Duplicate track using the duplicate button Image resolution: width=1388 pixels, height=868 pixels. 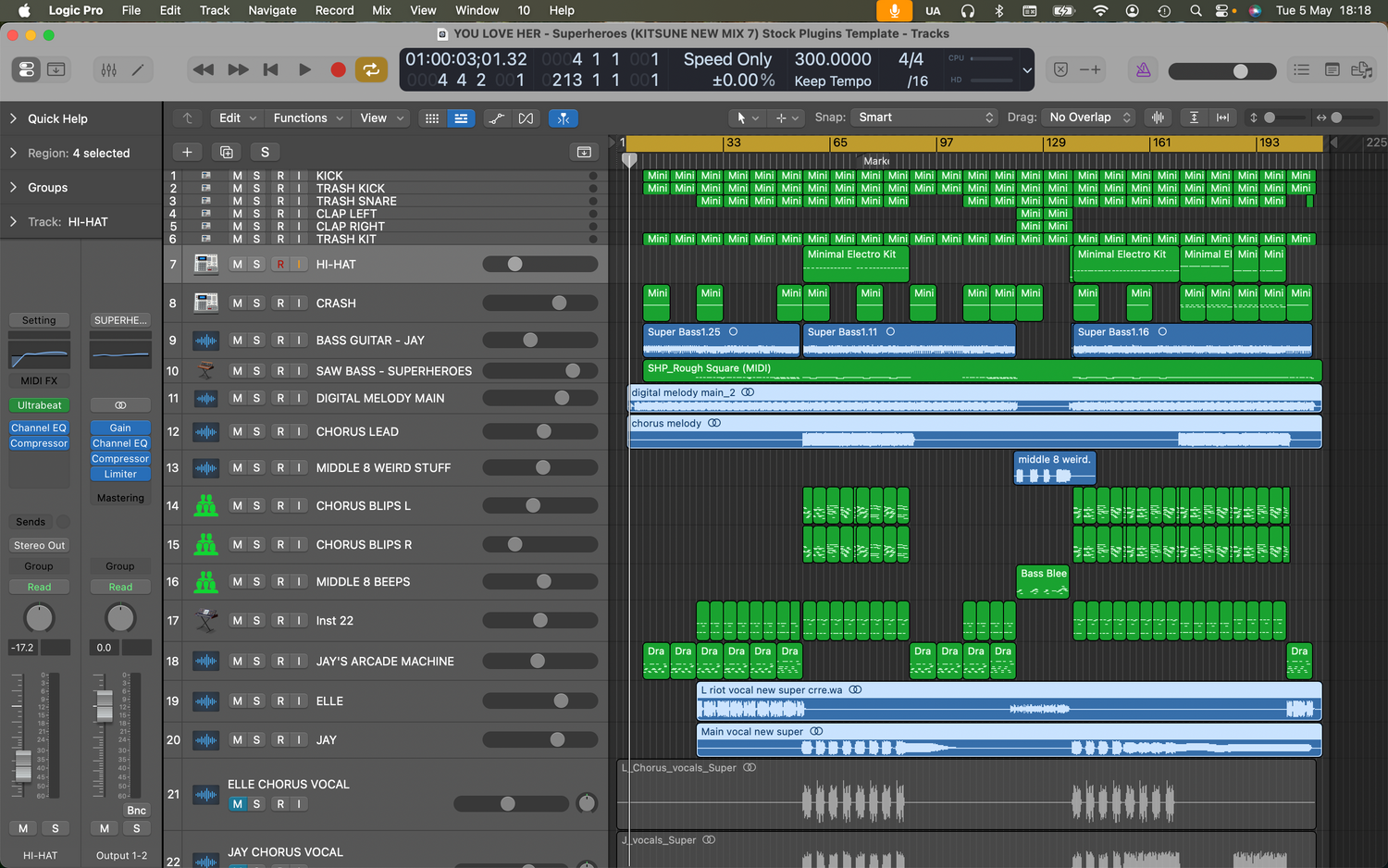[x=226, y=152]
